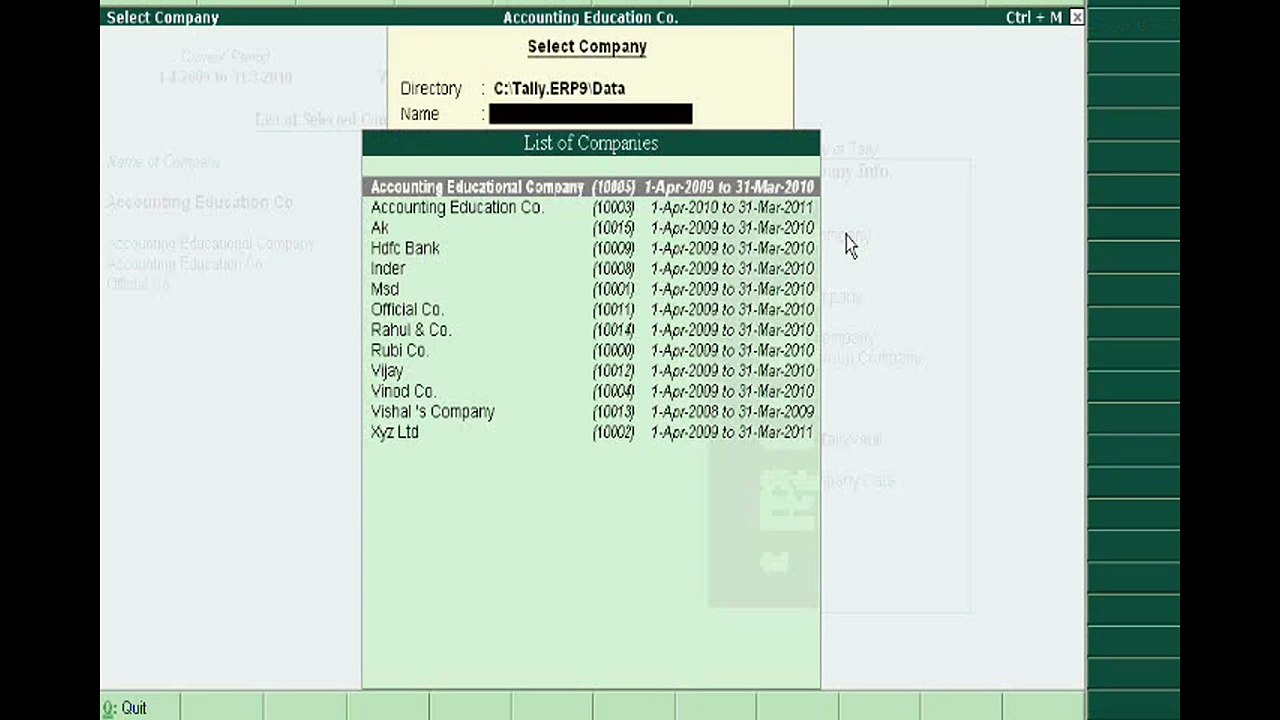
Task: Pick Inder in the List of Companies
Action: click(591, 269)
